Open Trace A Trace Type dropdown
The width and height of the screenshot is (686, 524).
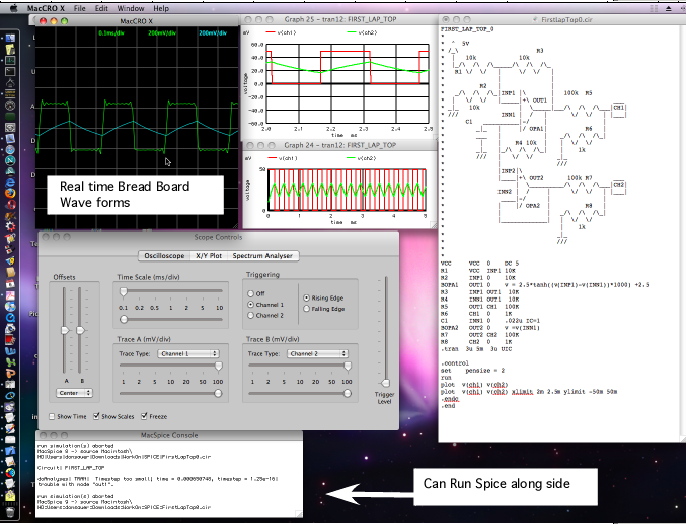tap(189, 353)
